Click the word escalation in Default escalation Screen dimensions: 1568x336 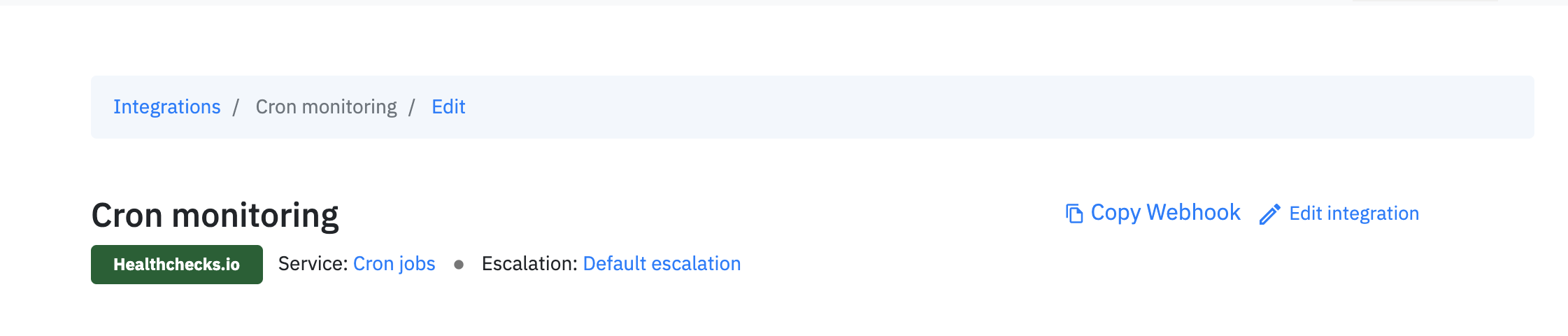point(696,264)
